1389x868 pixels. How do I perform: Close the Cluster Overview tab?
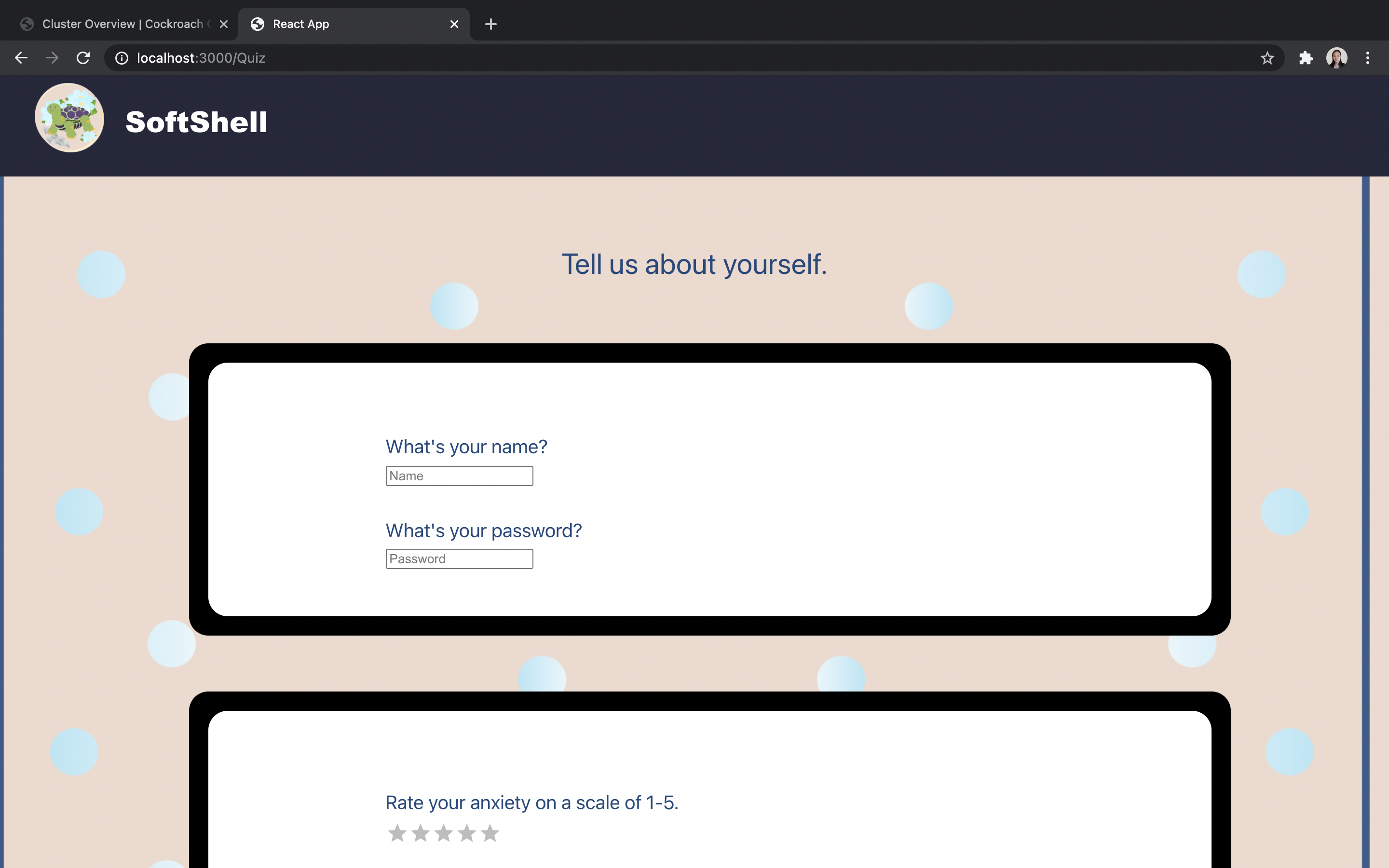(x=224, y=24)
